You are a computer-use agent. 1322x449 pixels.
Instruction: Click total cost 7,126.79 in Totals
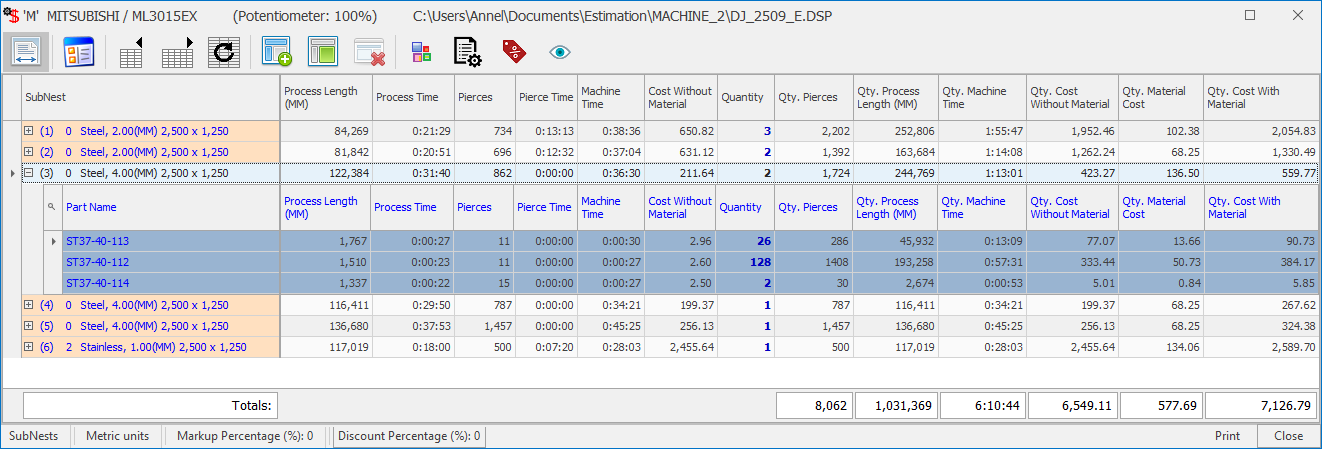click(x=1262, y=406)
